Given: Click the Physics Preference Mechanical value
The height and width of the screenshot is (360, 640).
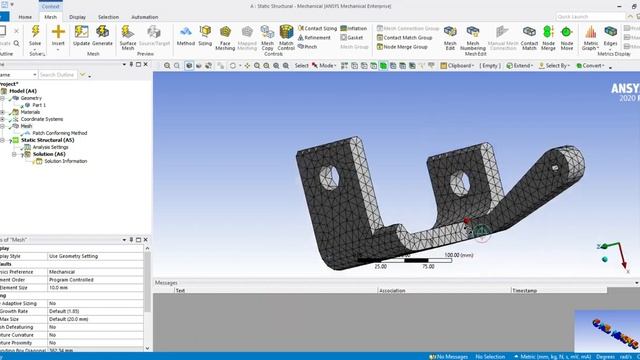Looking at the screenshot, I should tap(95, 272).
